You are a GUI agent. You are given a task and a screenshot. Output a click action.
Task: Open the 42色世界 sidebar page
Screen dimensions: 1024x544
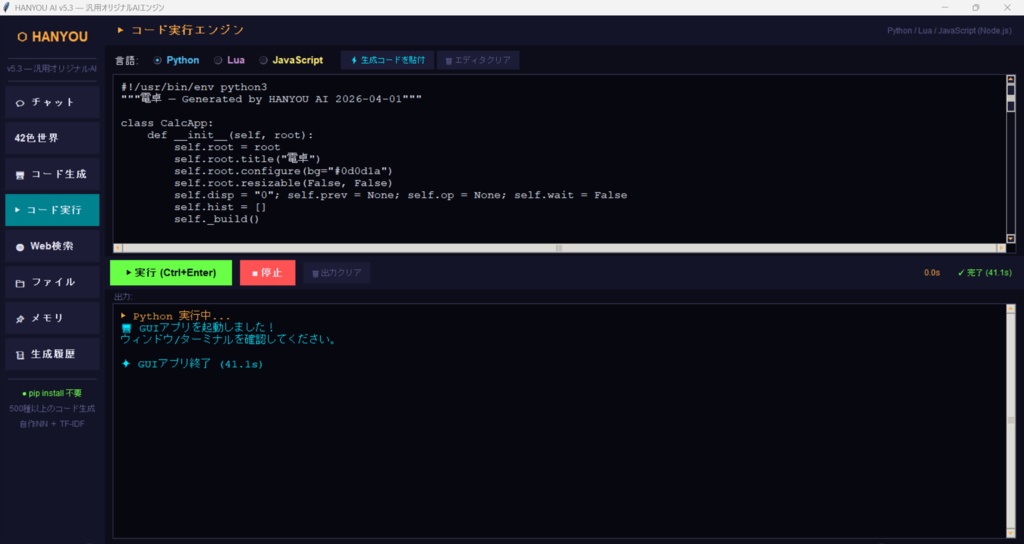[52, 138]
